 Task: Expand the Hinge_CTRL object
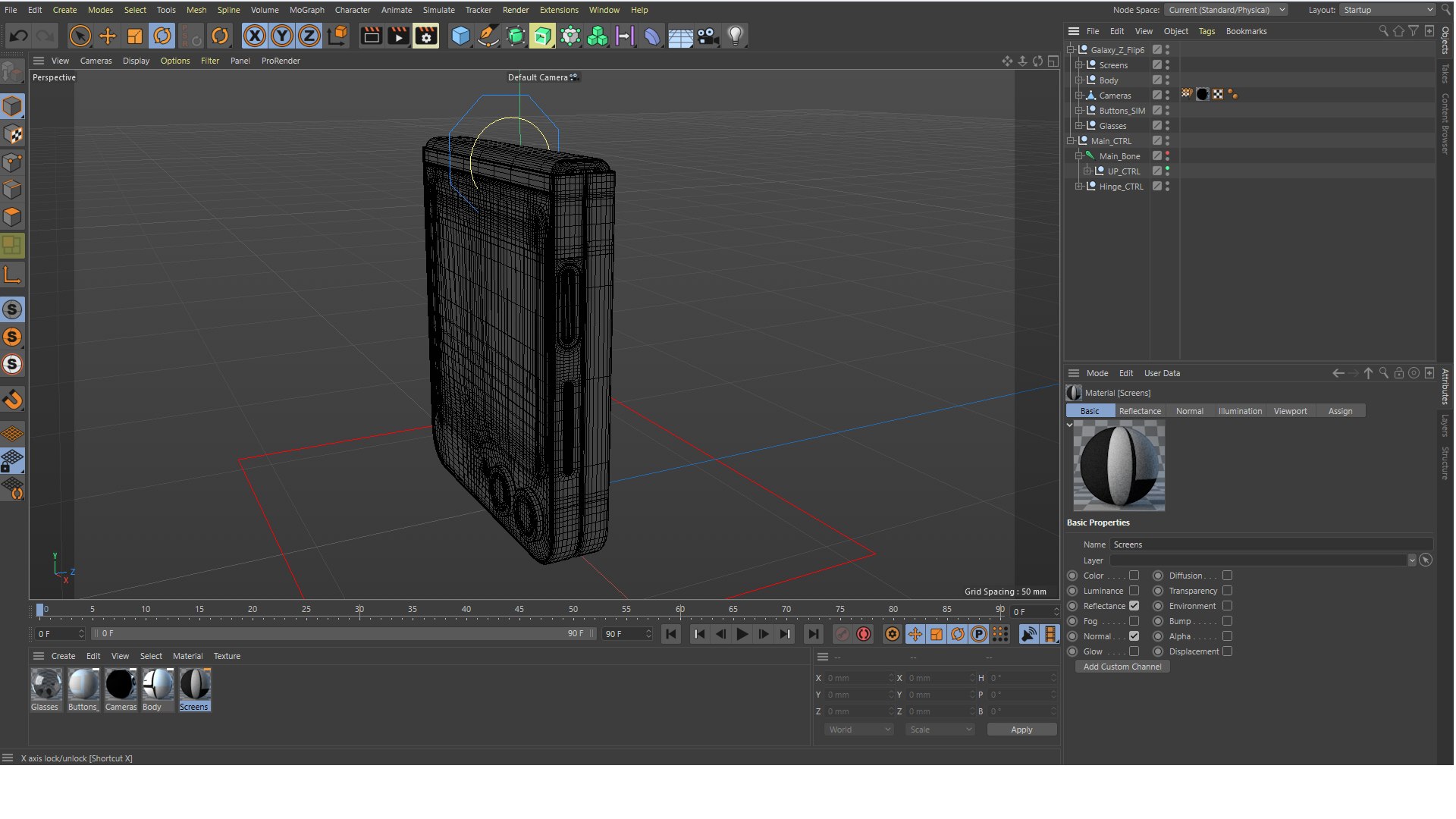pyautogui.click(x=1078, y=187)
